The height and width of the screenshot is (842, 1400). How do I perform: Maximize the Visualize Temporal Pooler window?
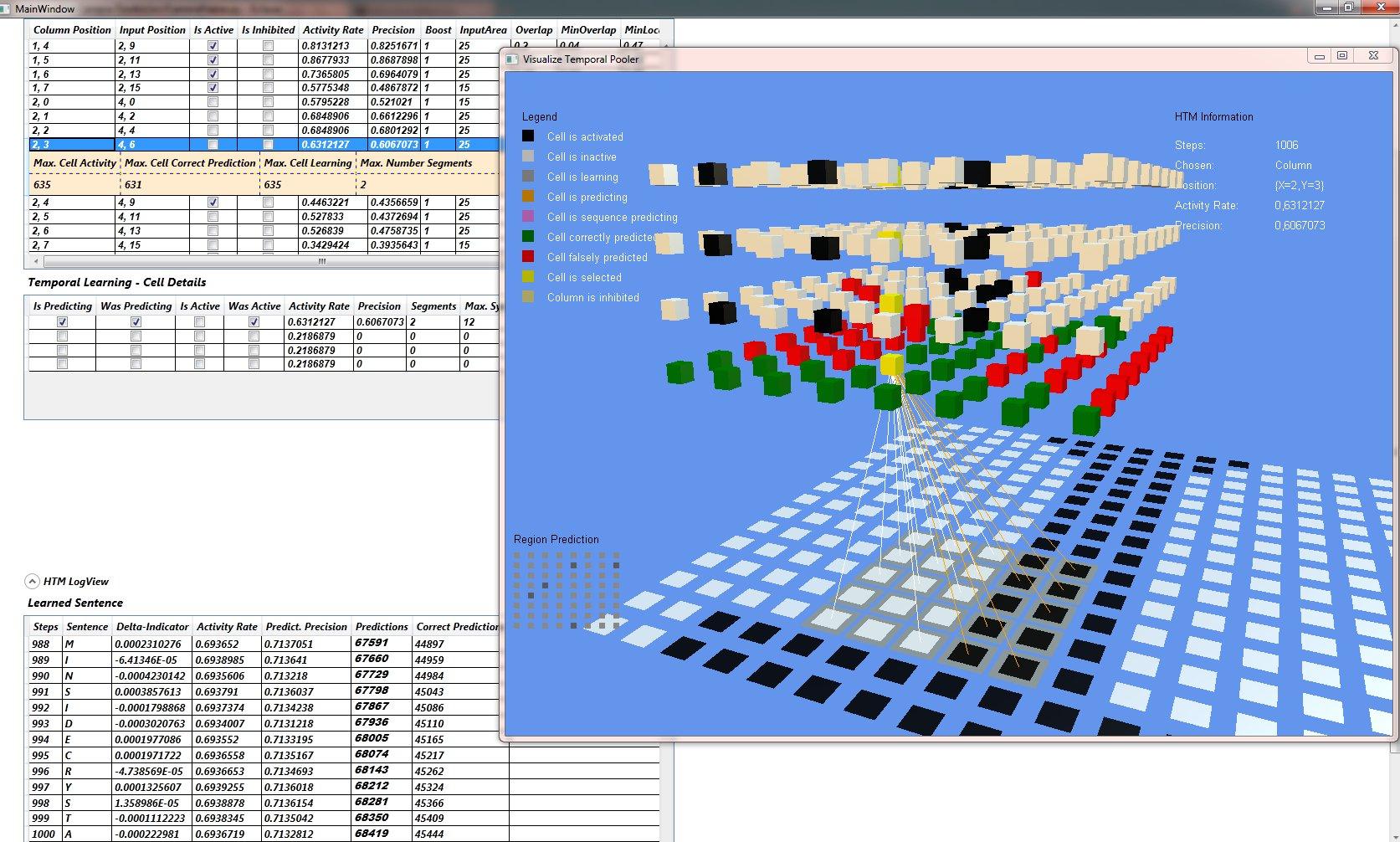(1342, 56)
